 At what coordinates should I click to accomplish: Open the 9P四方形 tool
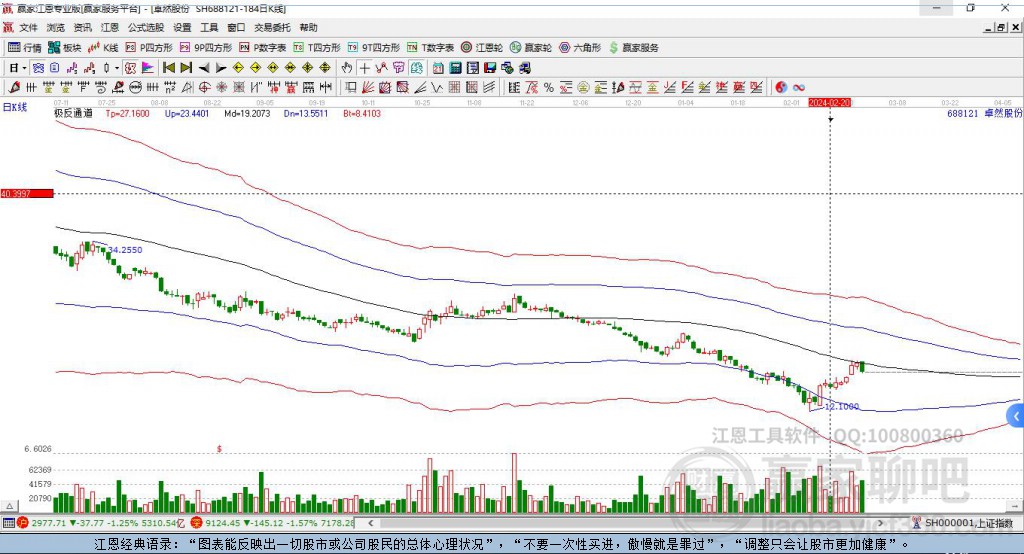point(206,48)
